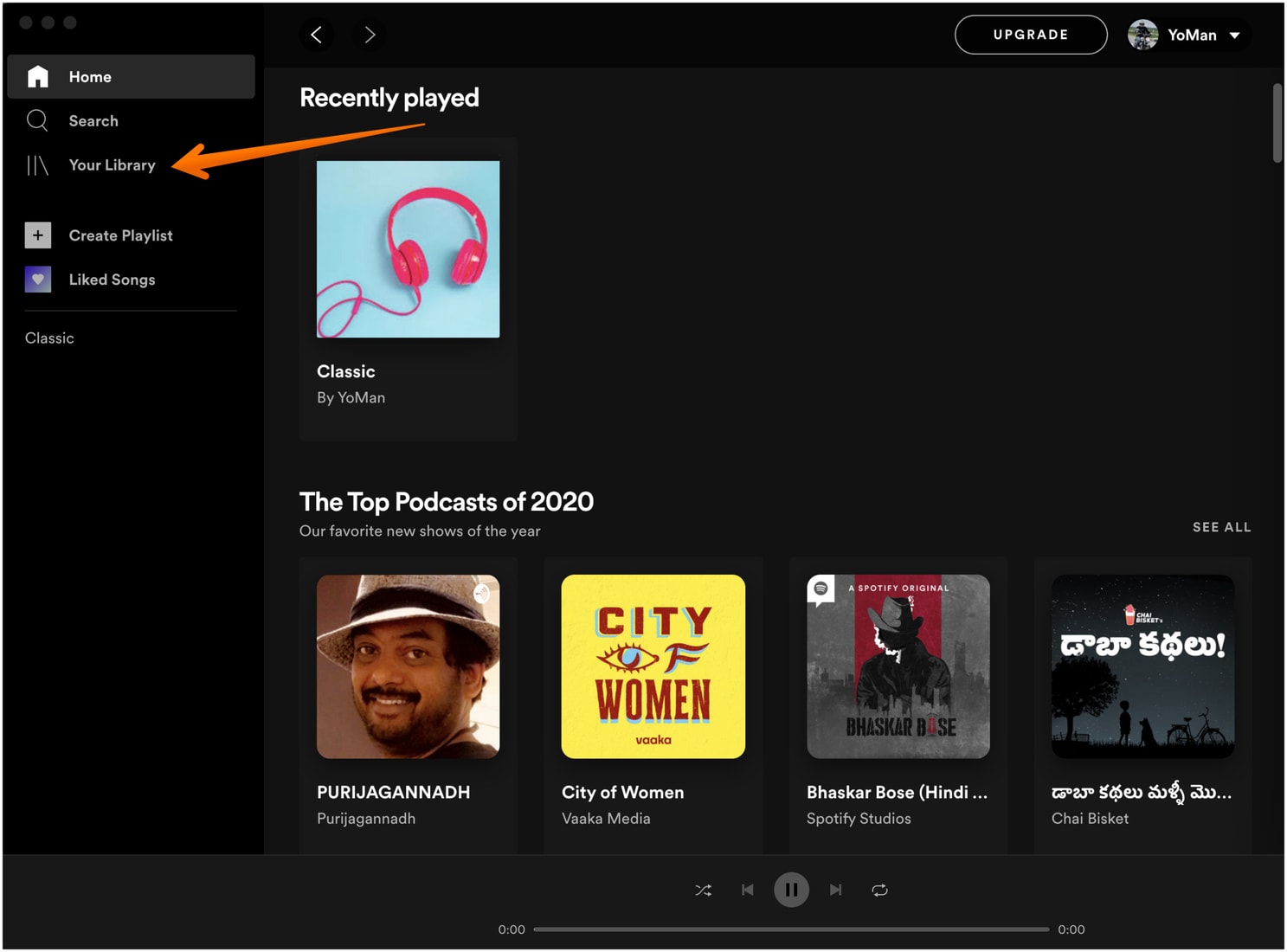The height and width of the screenshot is (952, 1287).
Task: Click the Create Playlist plus icon
Action: pyautogui.click(x=38, y=235)
